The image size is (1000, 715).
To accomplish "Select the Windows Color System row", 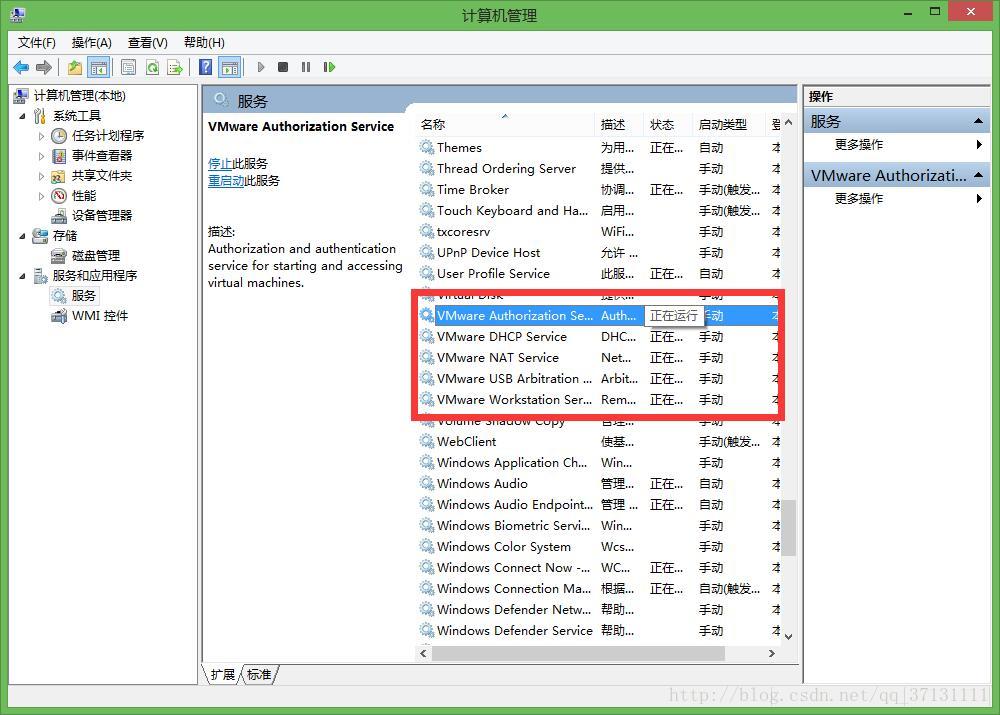I will click(599, 547).
